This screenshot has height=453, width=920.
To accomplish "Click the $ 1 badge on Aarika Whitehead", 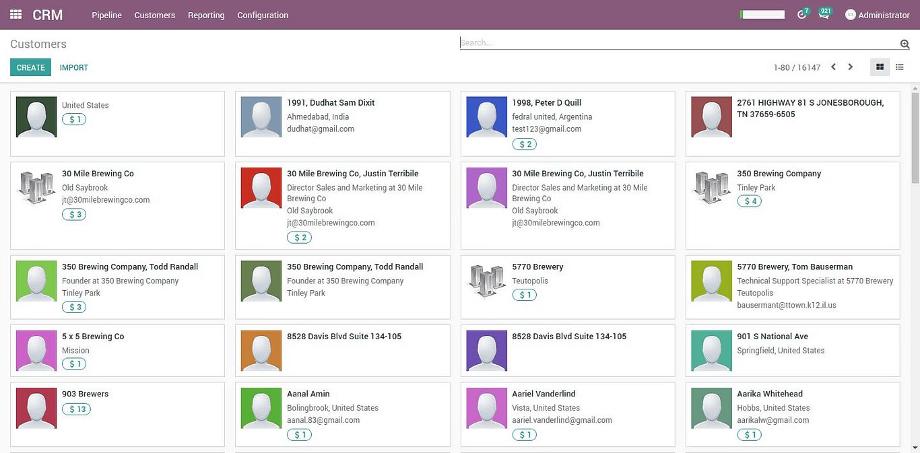I will [x=749, y=435].
